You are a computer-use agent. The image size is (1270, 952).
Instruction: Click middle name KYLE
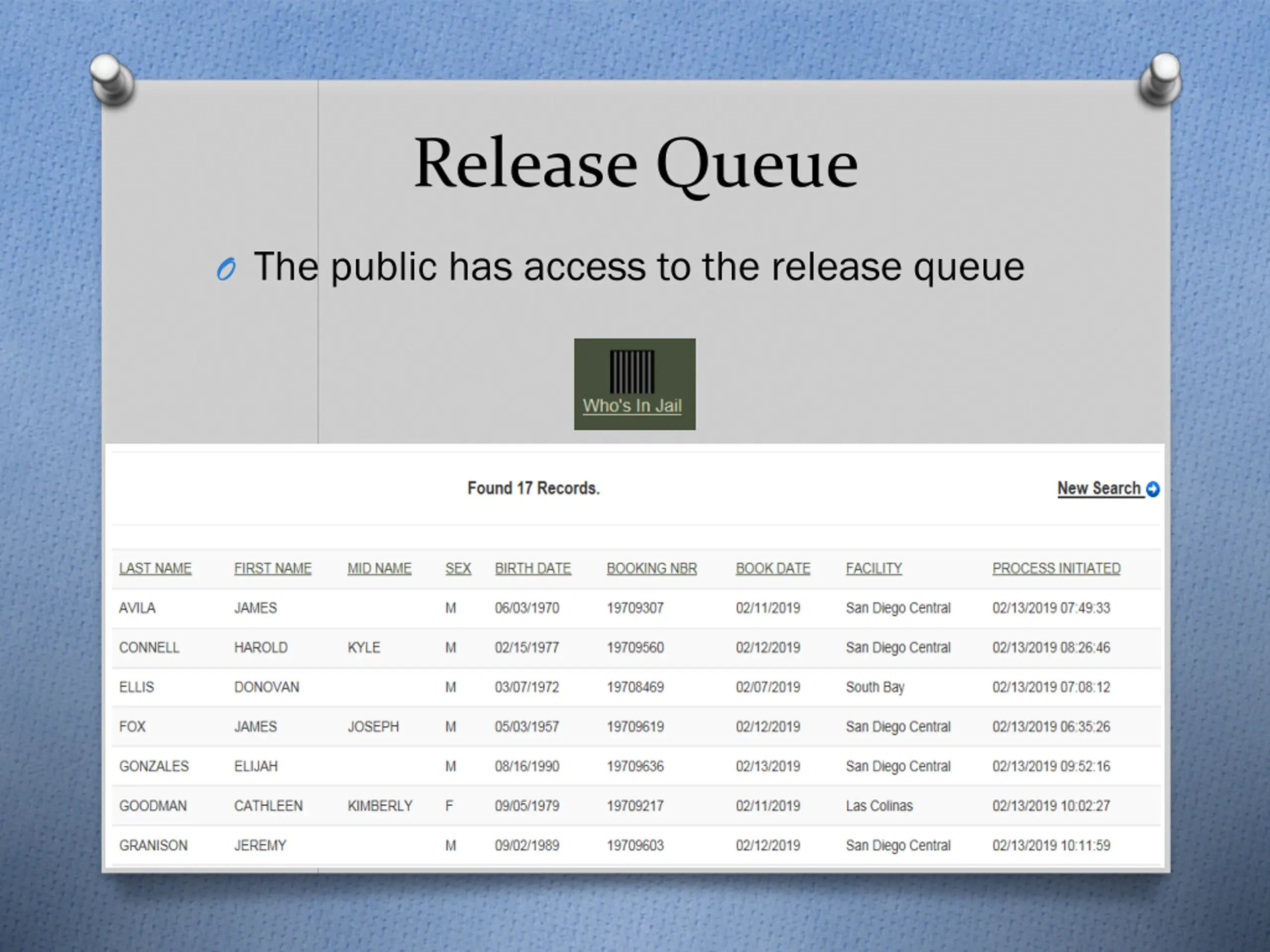click(x=364, y=648)
